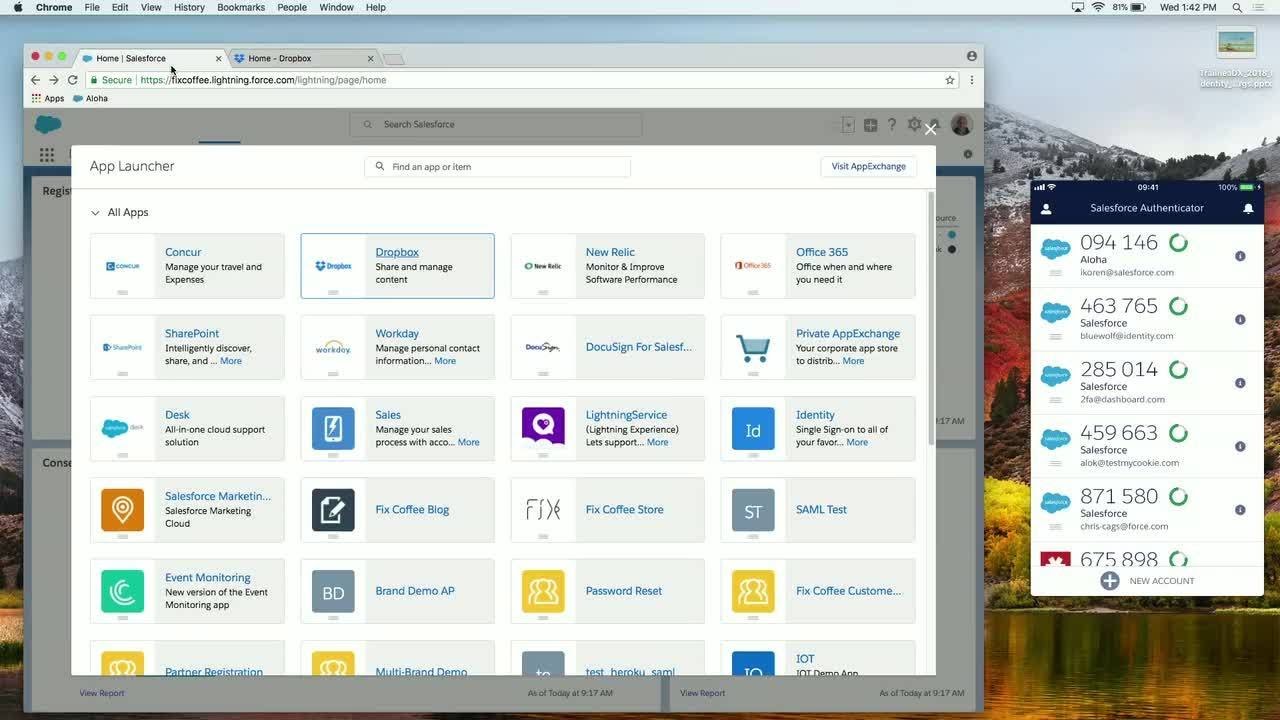Open the SharePoint app icon
This screenshot has width=1280, height=720.
pyautogui.click(x=122, y=347)
